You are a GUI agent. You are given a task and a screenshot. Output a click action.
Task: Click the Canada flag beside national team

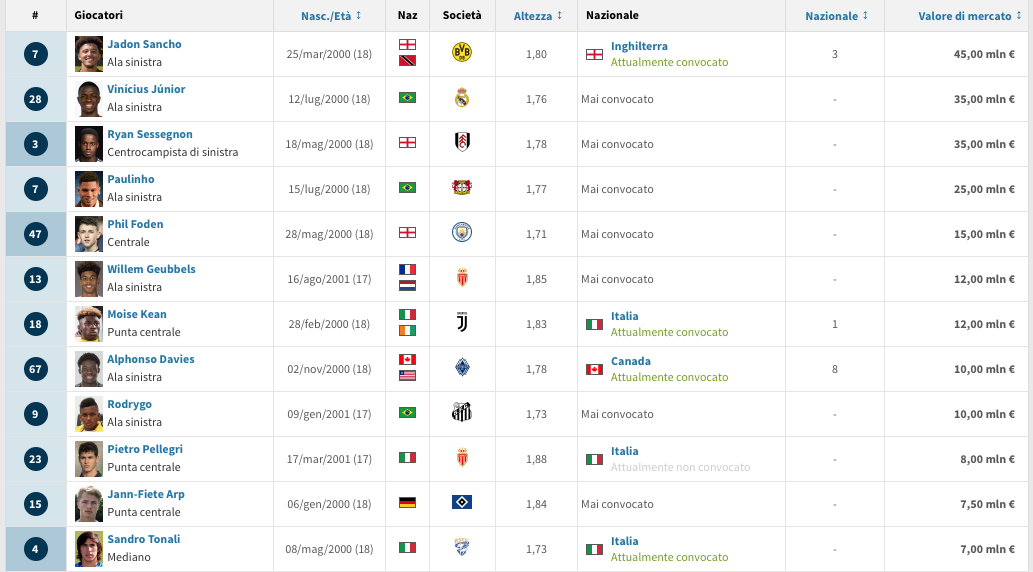[x=594, y=369]
